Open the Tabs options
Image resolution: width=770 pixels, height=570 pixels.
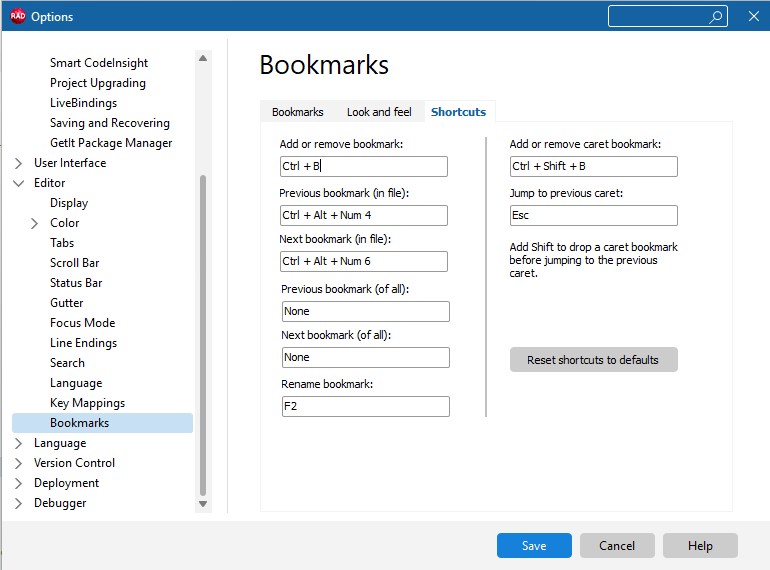[x=62, y=243]
